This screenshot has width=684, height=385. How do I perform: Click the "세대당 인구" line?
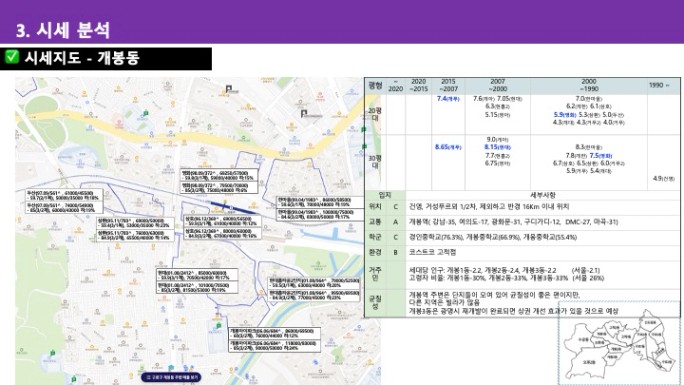click(504, 270)
